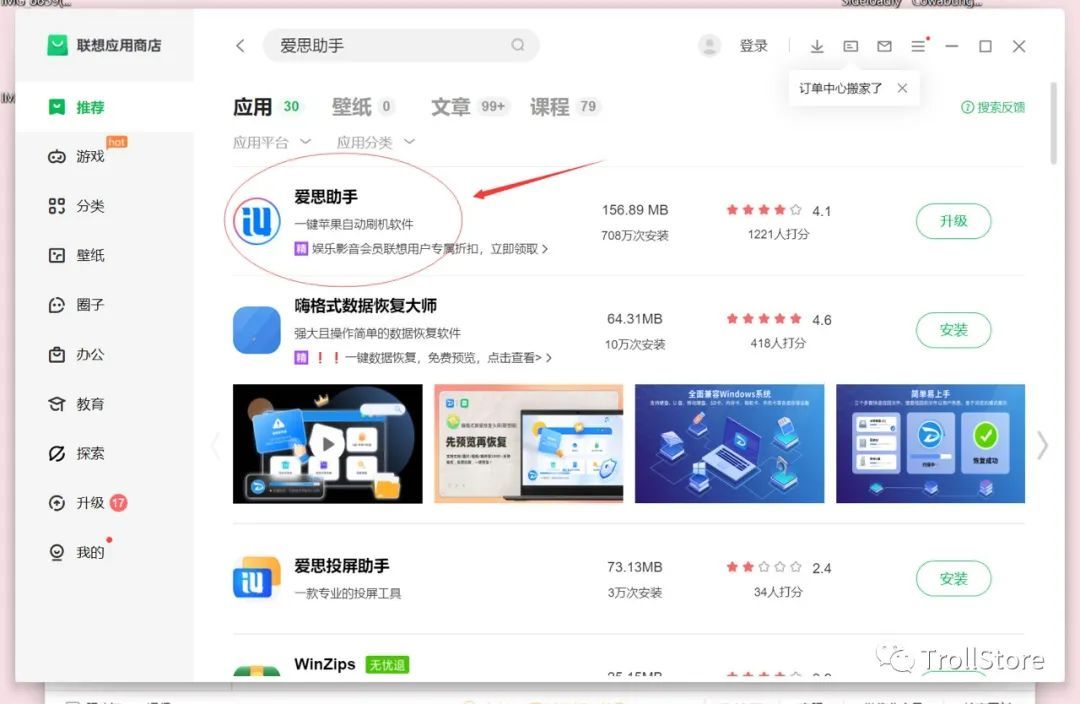
Task: Open 一键数据恢复 promo link
Action: (x=423, y=358)
